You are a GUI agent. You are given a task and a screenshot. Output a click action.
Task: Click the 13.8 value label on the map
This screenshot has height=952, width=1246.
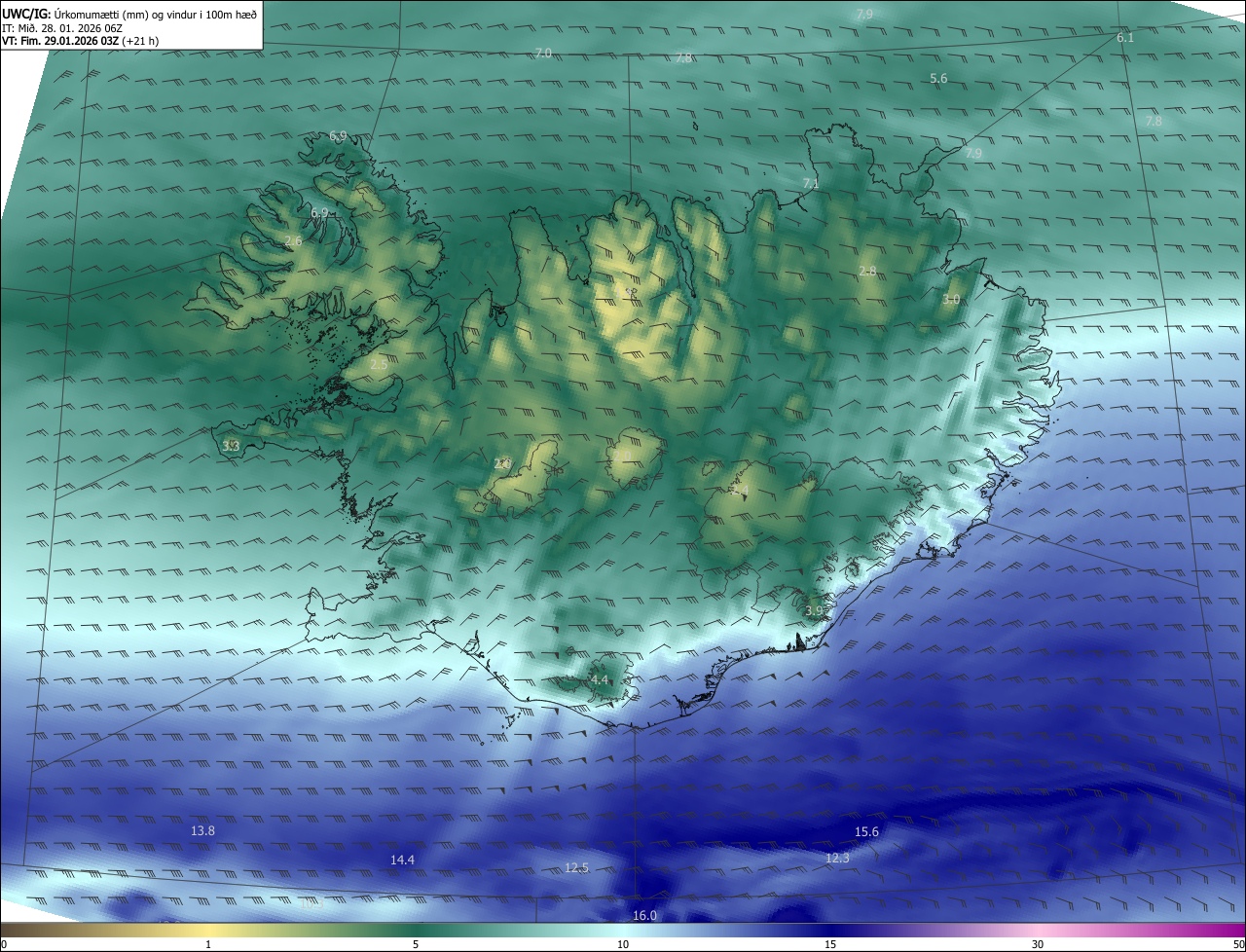[x=202, y=830]
